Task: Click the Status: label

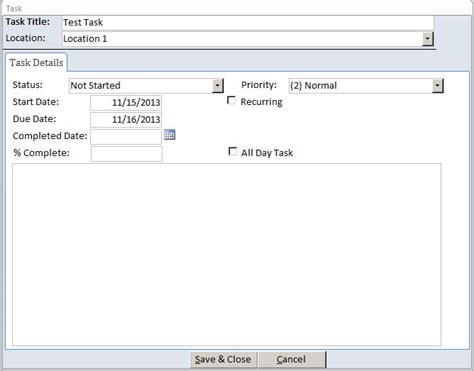Action: tap(28, 85)
